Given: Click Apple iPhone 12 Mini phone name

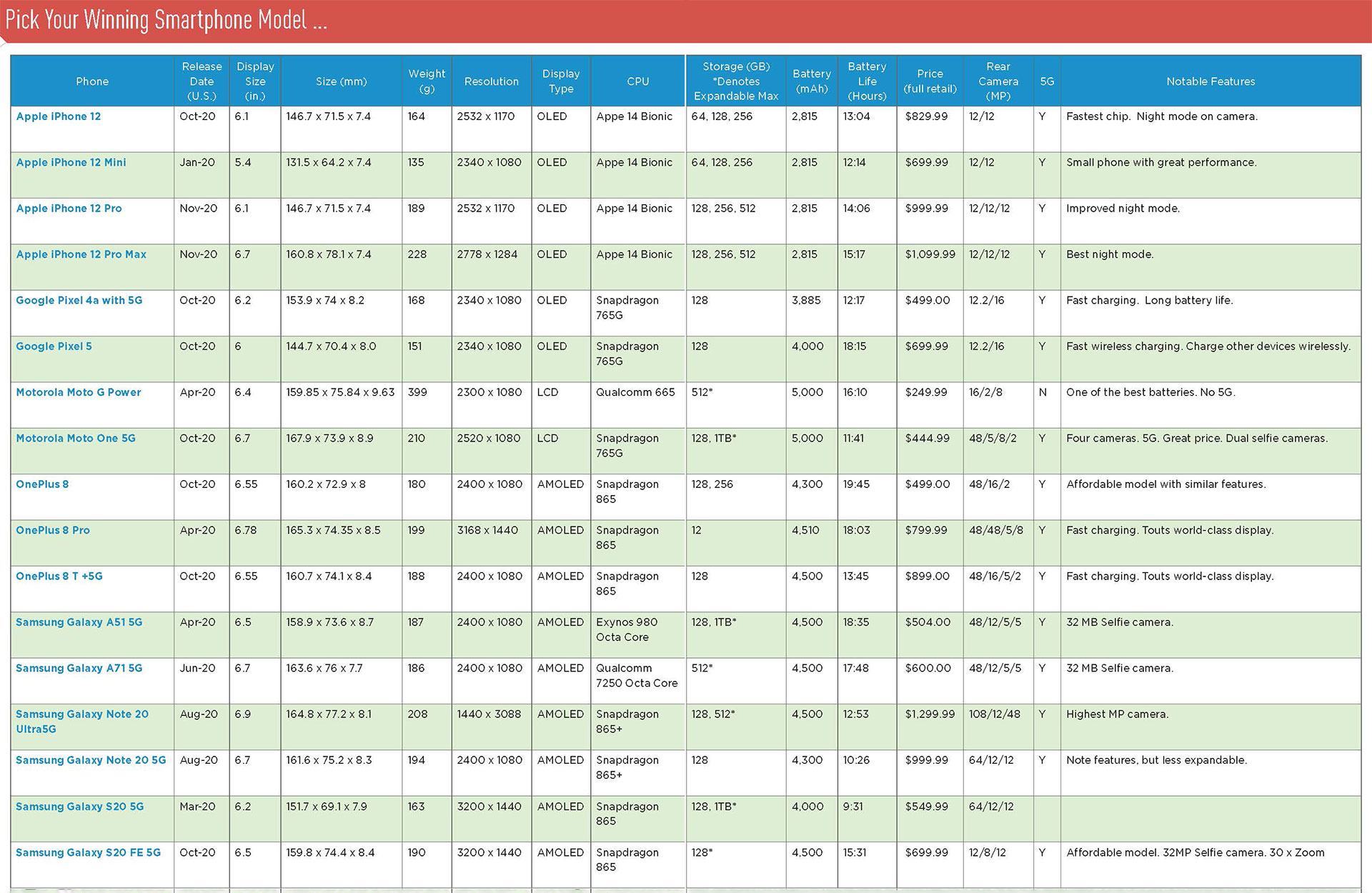Looking at the screenshot, I should click(x=71, y=162).
